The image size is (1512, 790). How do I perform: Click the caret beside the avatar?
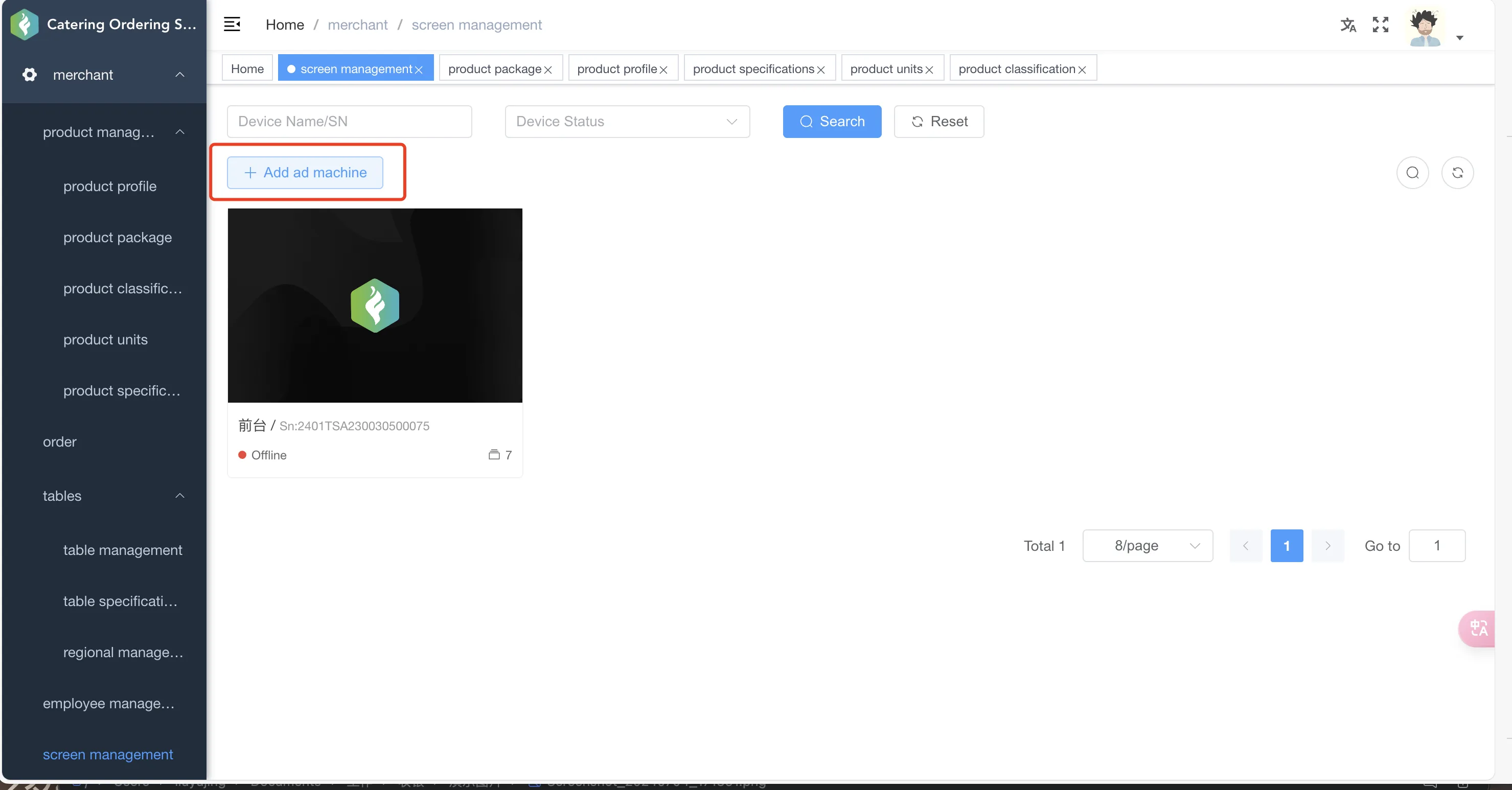1460,38
